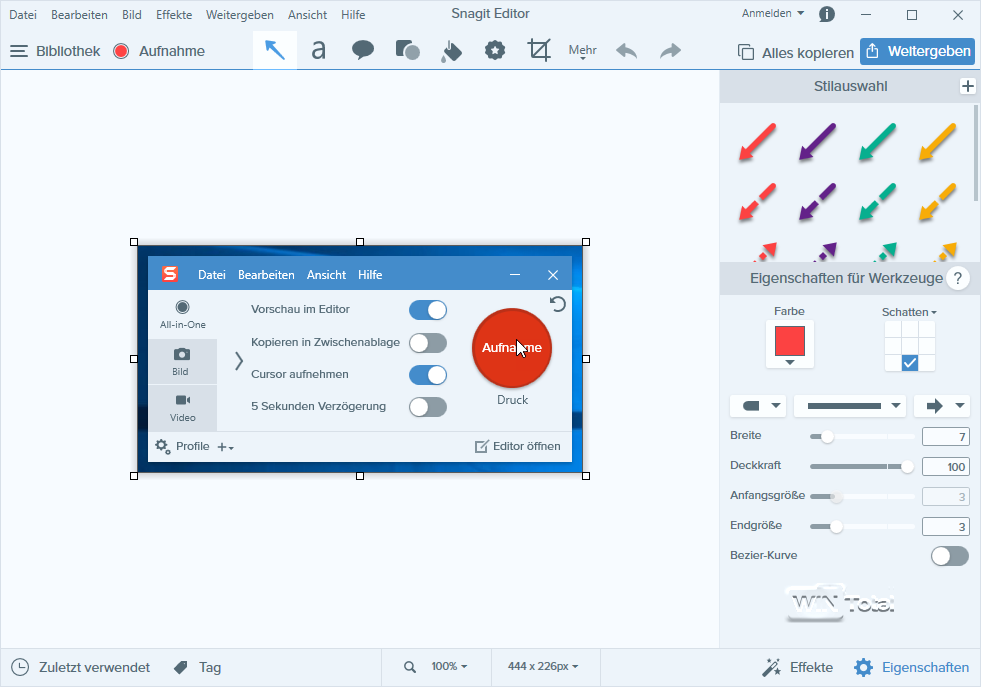Select the Fill bucket tool

coord(451,51)
